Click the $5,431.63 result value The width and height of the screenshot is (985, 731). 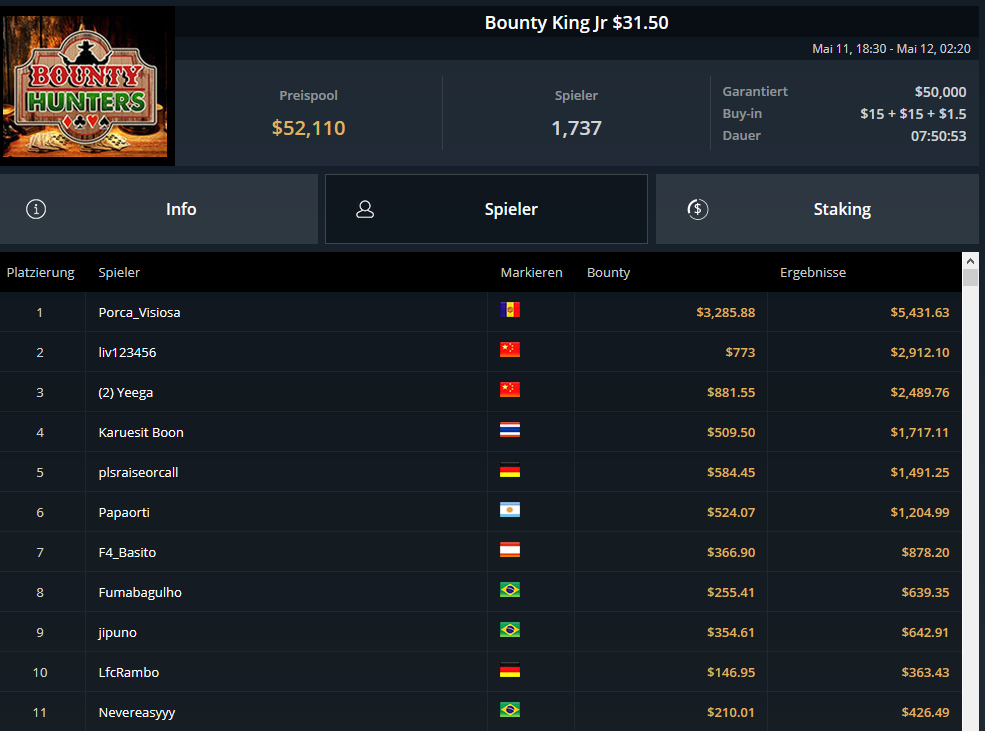(x=920, y=312)
